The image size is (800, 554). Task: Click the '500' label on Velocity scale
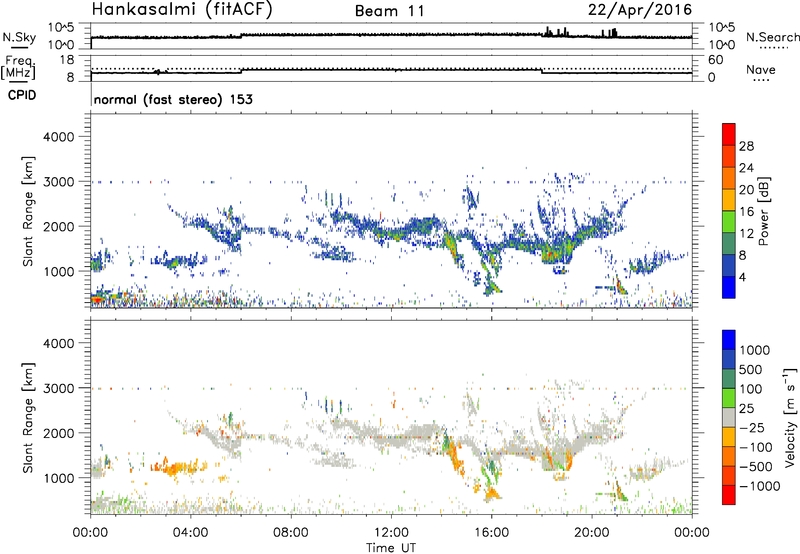coord(751,370)
